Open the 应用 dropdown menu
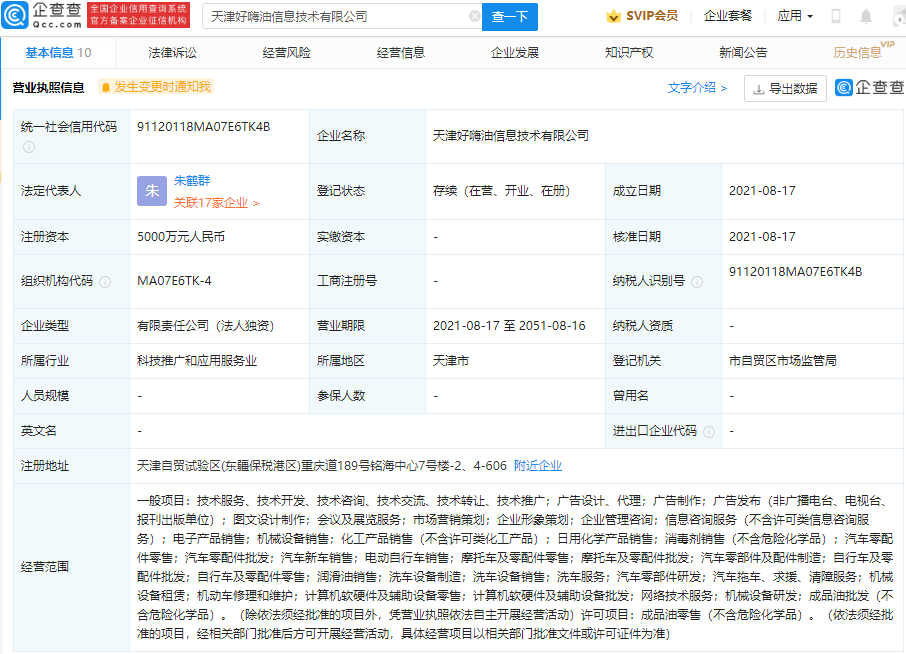906x654 pixels. (x=795, y=16)
